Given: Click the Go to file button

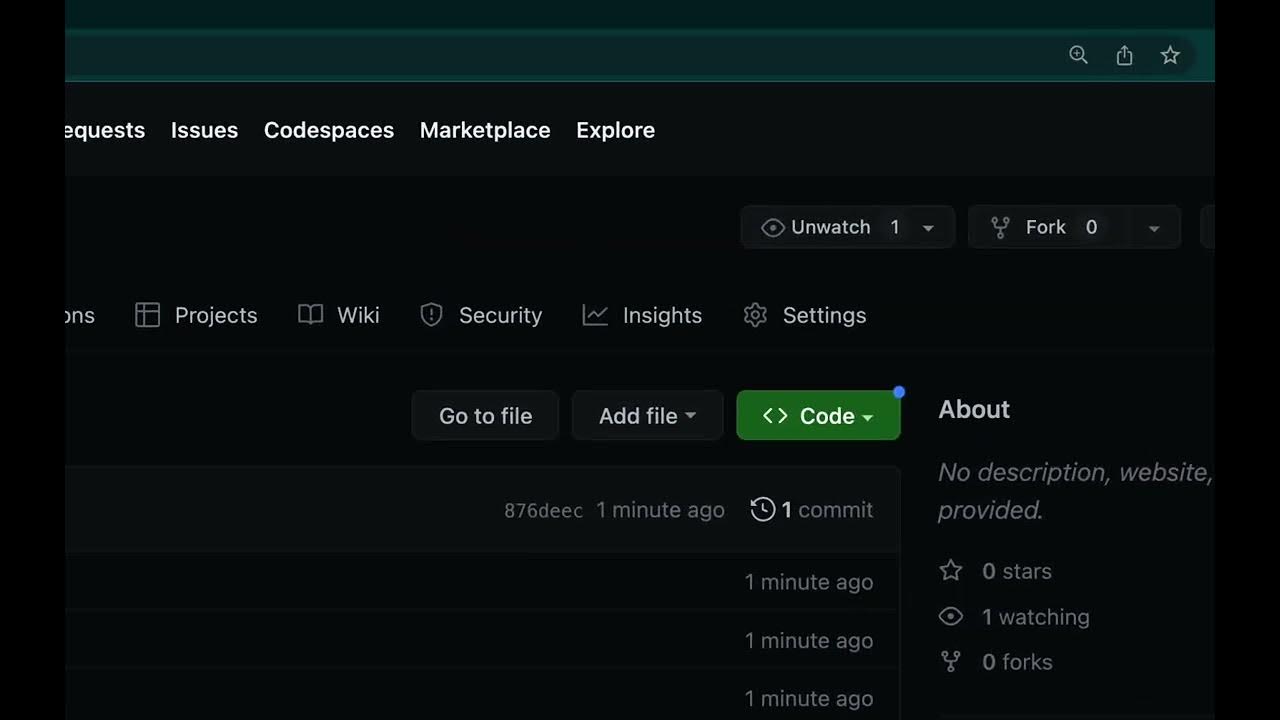Looking at the screenshot, I should (x=485, y=416).
